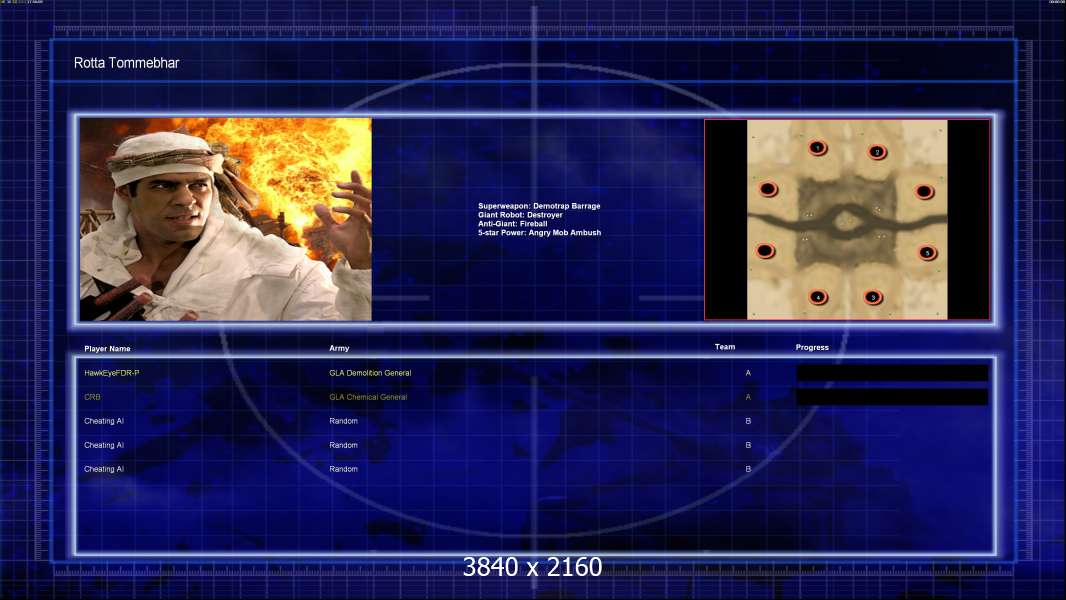1066x600 pixels.
Task: Click GLA Demolition General army label
Action: pyautogui.click(x=370, y=373)
